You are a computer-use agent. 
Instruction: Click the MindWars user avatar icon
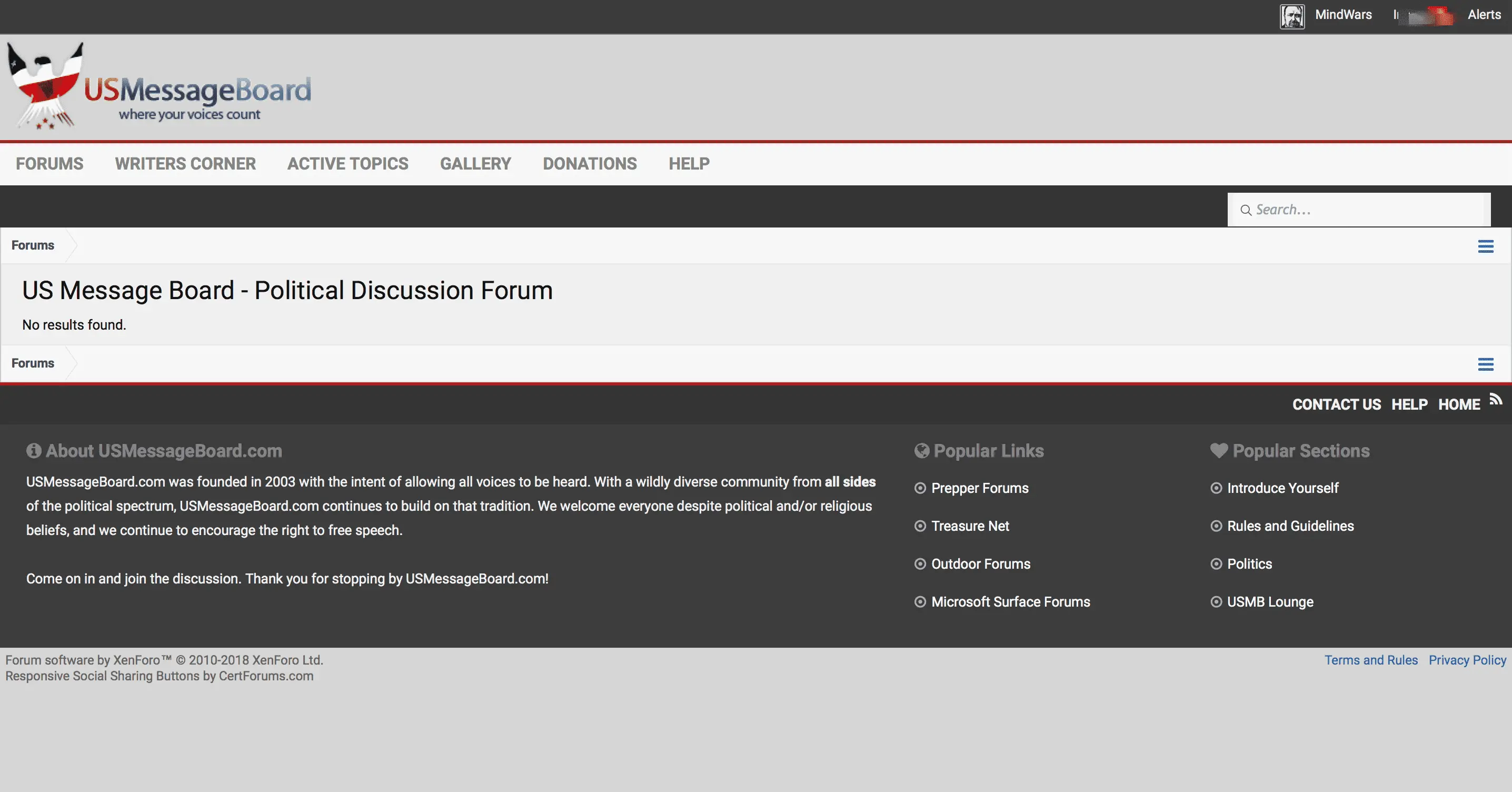(x=1292, y=16)
